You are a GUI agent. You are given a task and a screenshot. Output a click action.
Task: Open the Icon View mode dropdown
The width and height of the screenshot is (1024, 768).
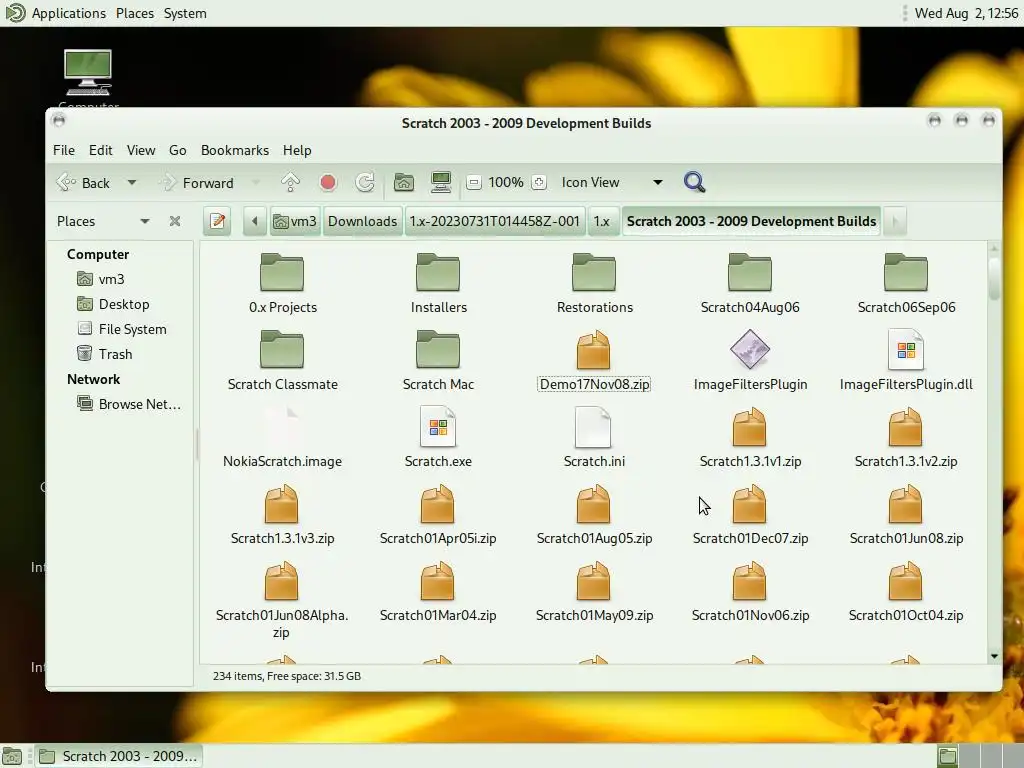pyautogui.click(x=612, y=183)
